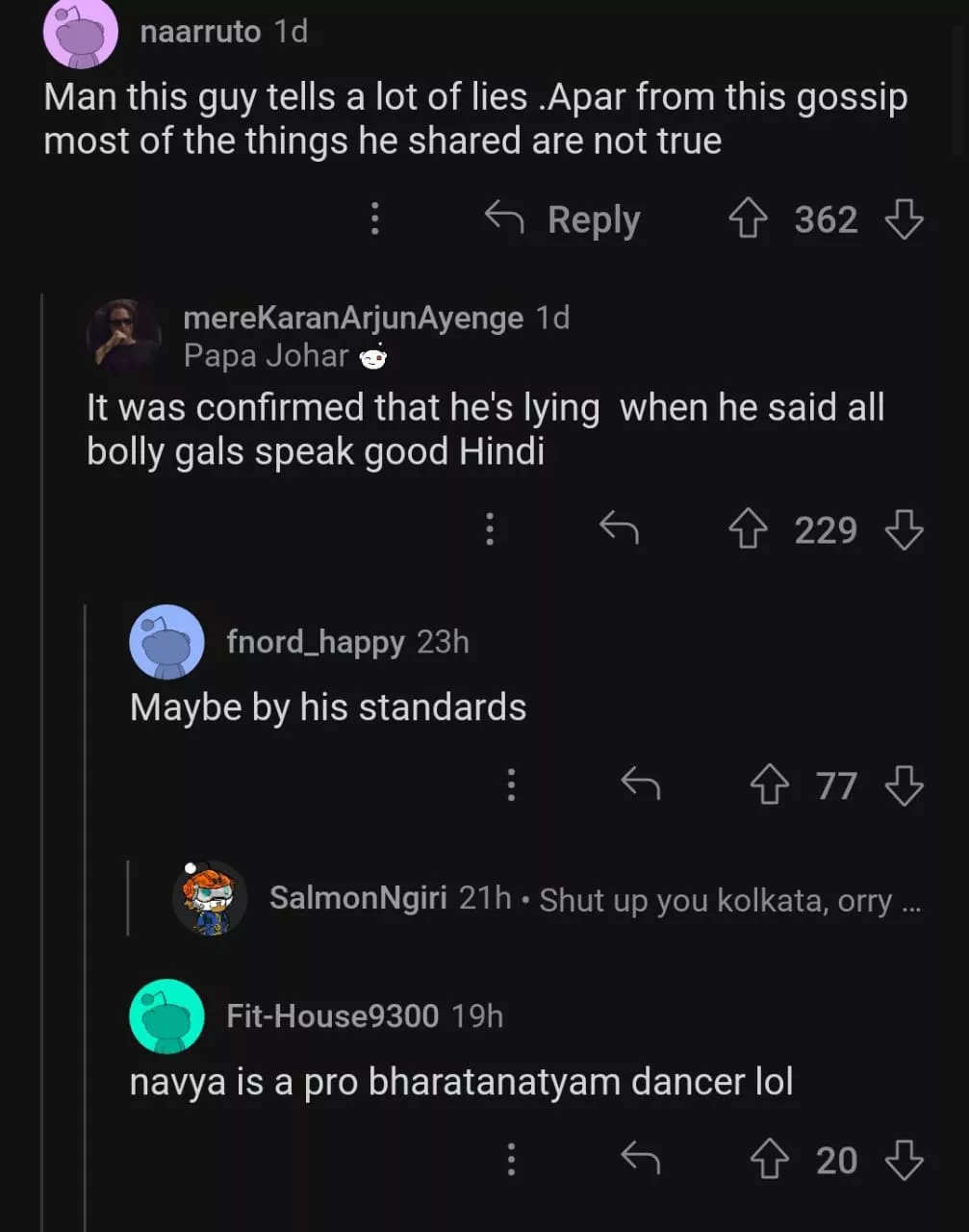Downvote the comment about bolly gals Hindi

904,529
